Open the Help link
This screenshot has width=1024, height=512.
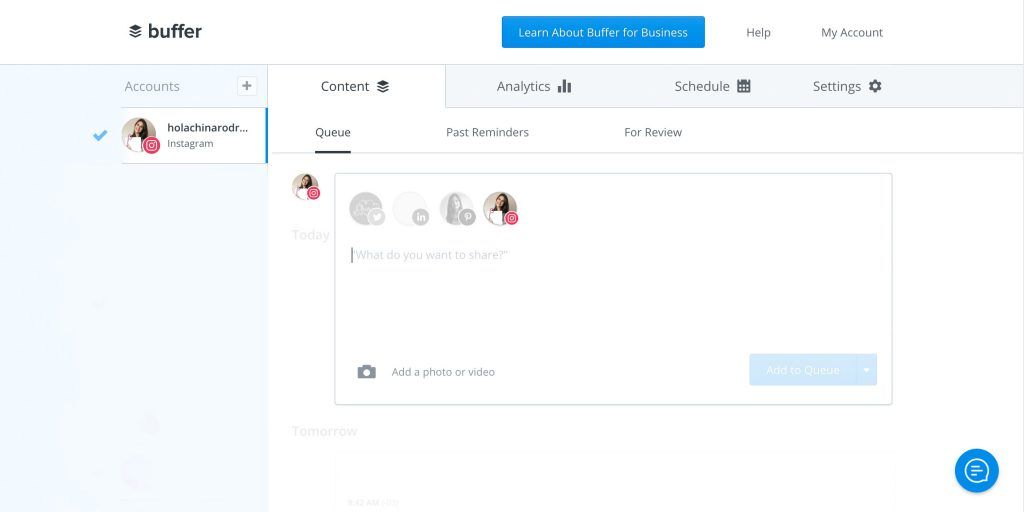coord(758,33)
